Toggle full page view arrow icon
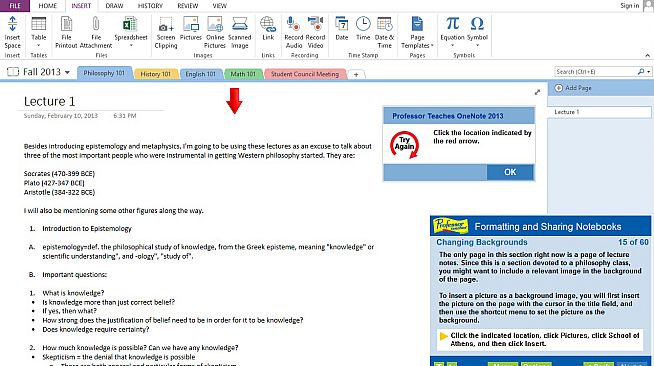The image size is (654, 366). click(537, 92)
